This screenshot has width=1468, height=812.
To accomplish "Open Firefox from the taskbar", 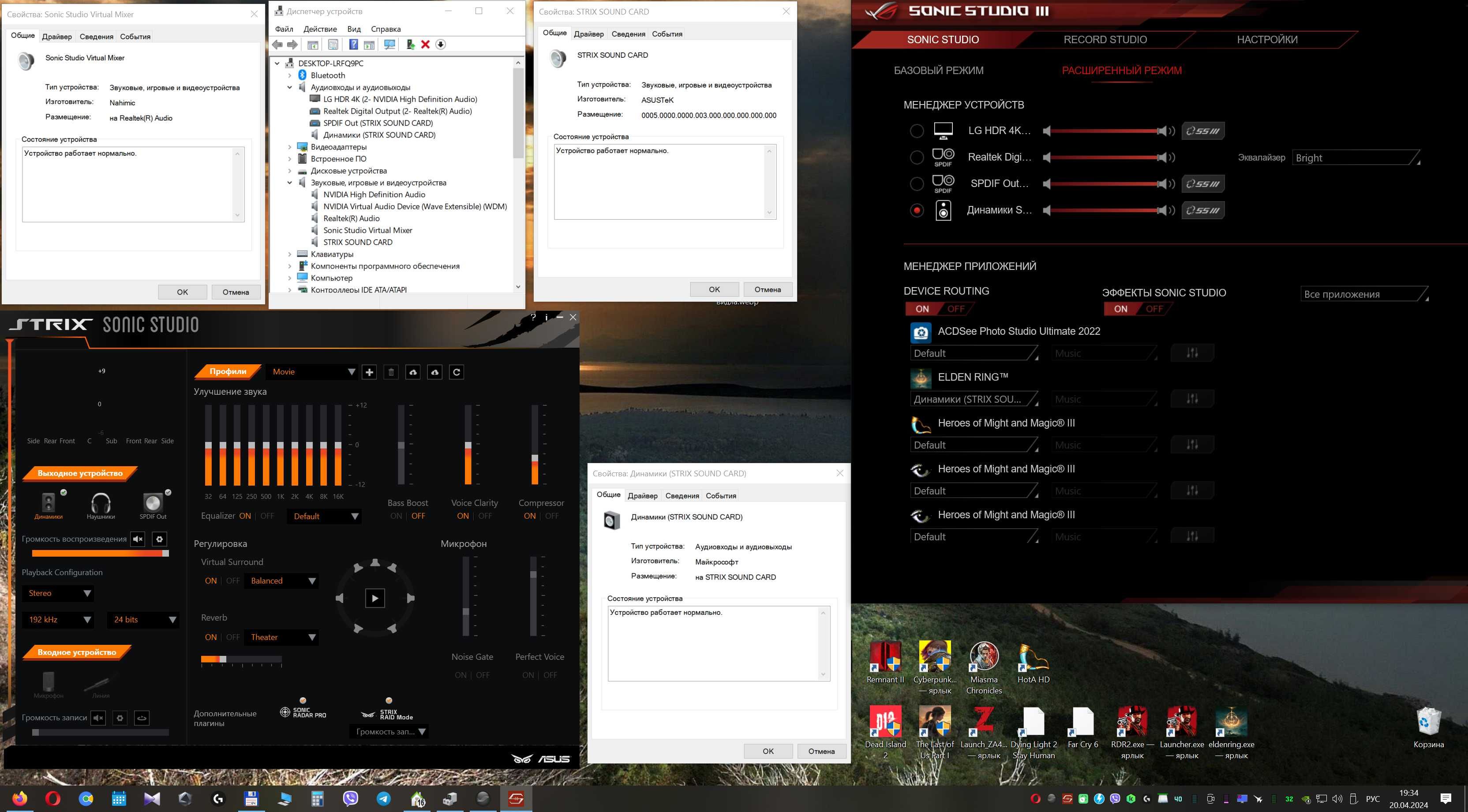I will tap(20, 798).
